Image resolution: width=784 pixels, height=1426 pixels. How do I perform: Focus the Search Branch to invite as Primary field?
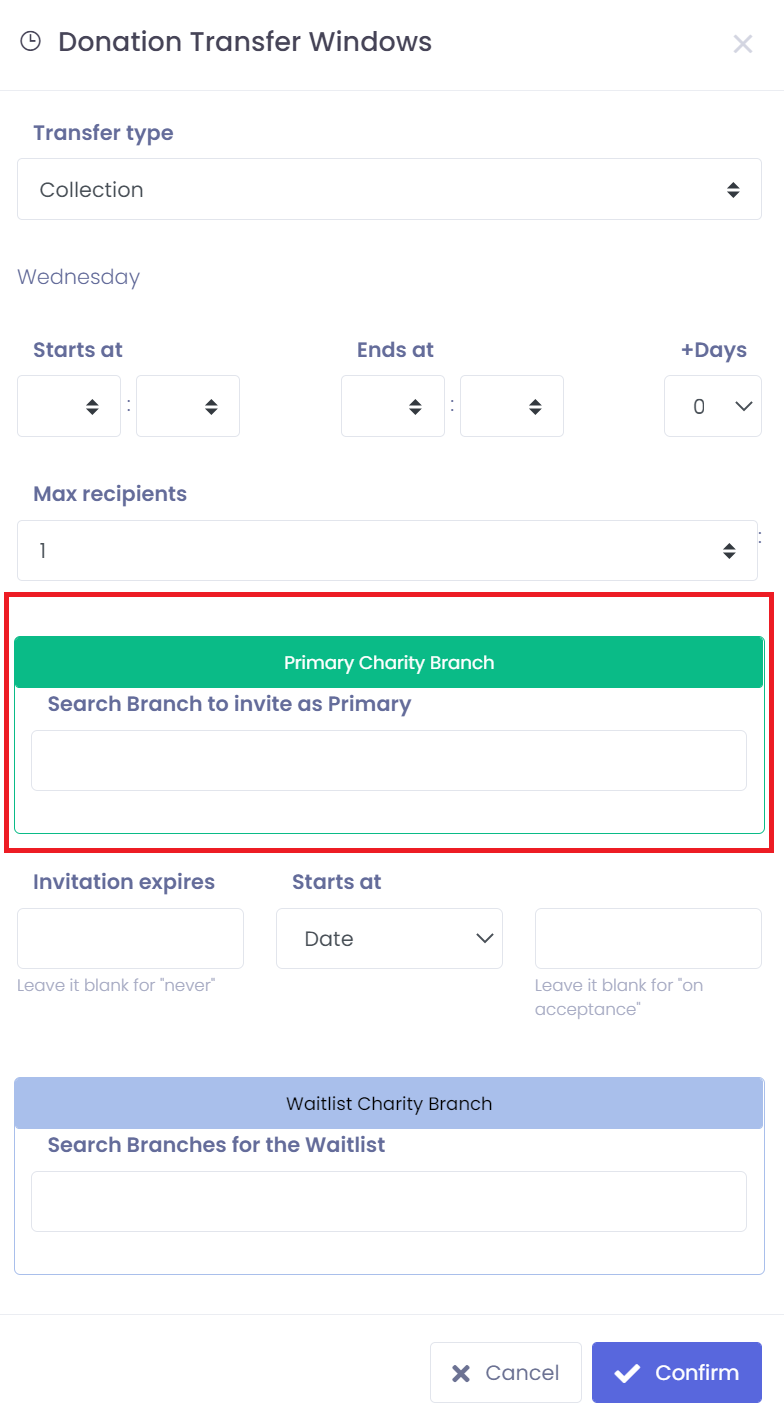click(x=389, y=760)
